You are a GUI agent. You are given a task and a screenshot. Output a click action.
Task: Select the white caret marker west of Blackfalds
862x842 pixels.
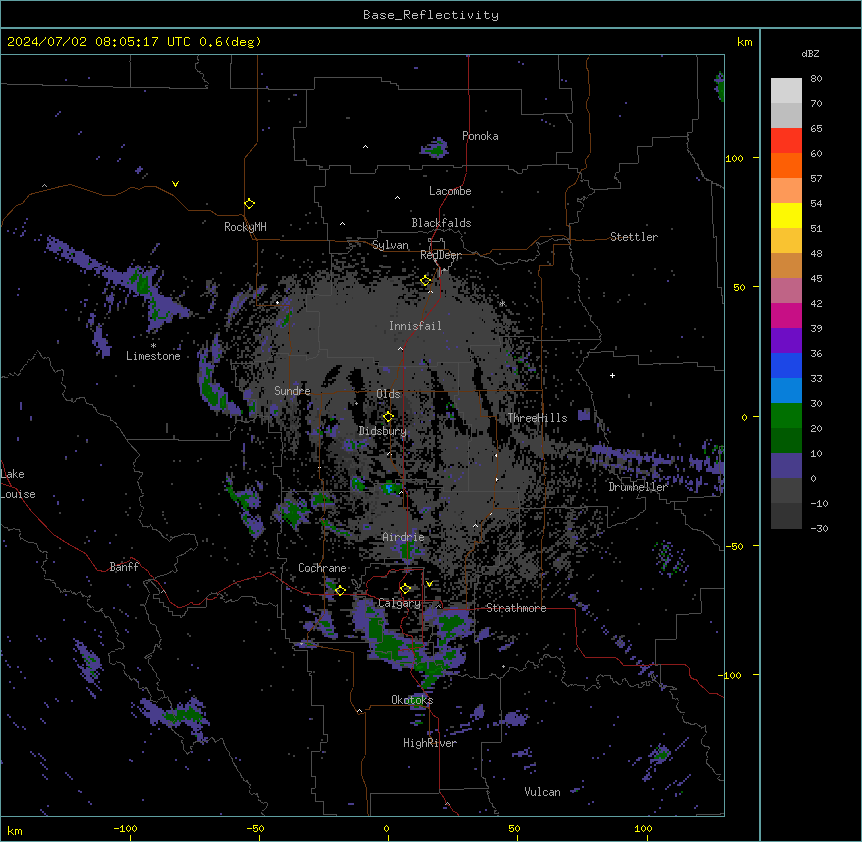tap(342, 224)
